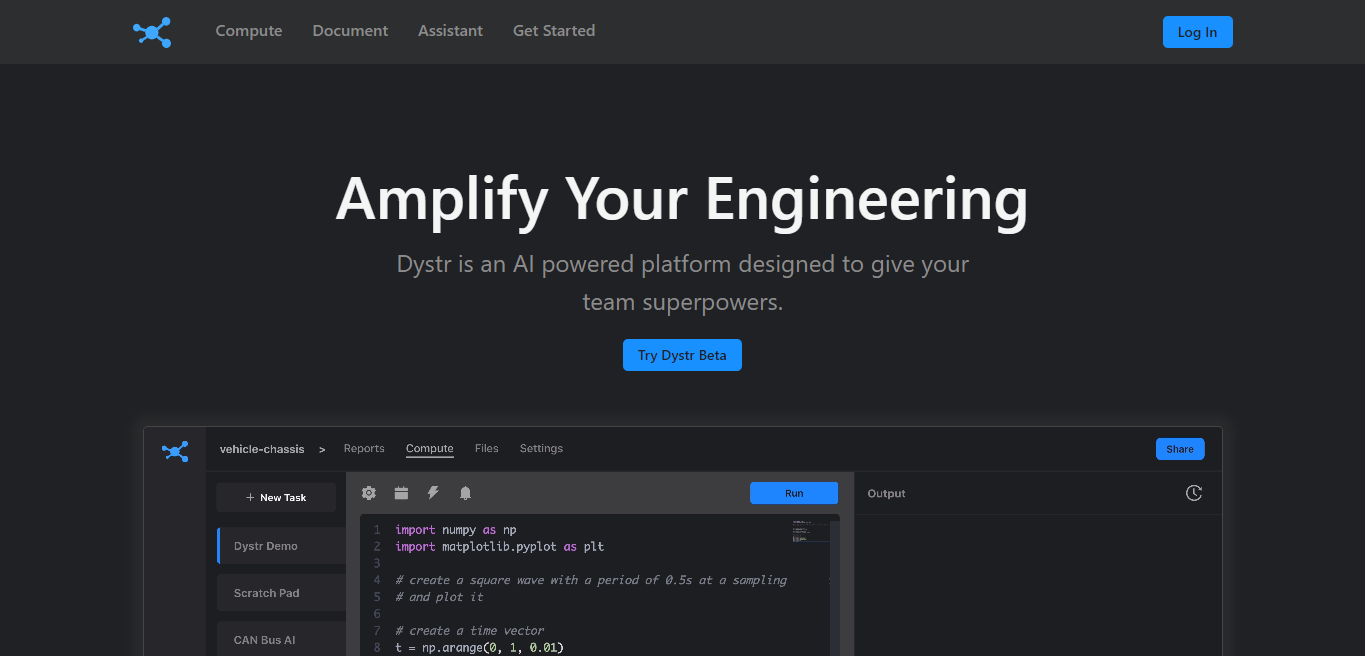This screenshot has height=656, width=1365.
Task: Click the breadcrumb '>' separator after vehicle-chassis
Action: (322, 450)
